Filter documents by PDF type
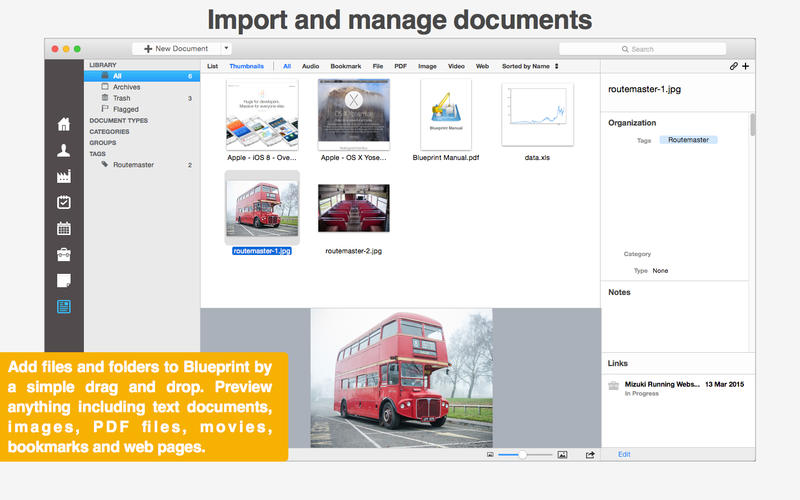 coord(400,66)
